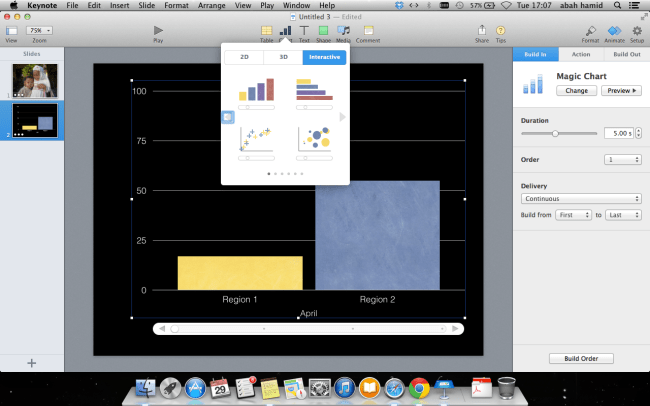The height and width of the screenshot is (406, 650).
Task: Click the Build Order button
Action: pos(581,358)
